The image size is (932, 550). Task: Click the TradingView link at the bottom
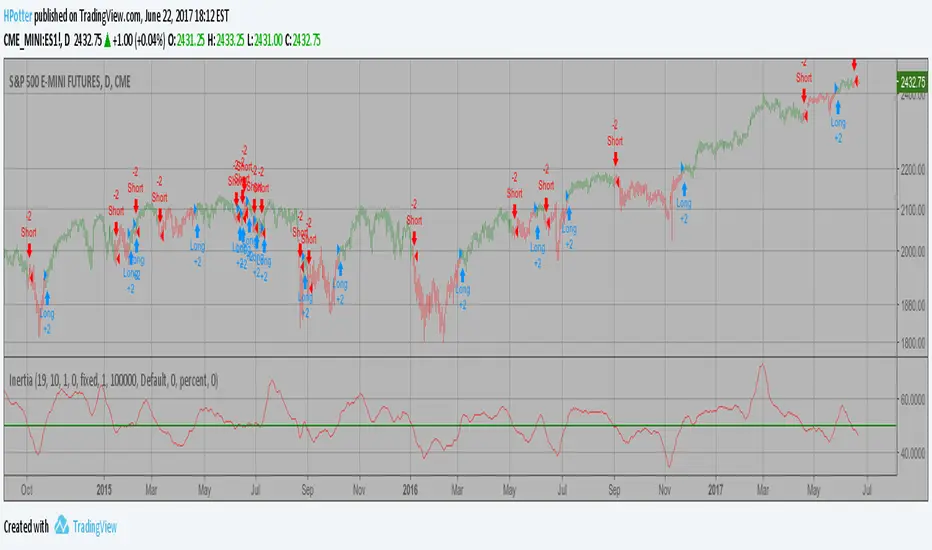(x=95, y=527)
